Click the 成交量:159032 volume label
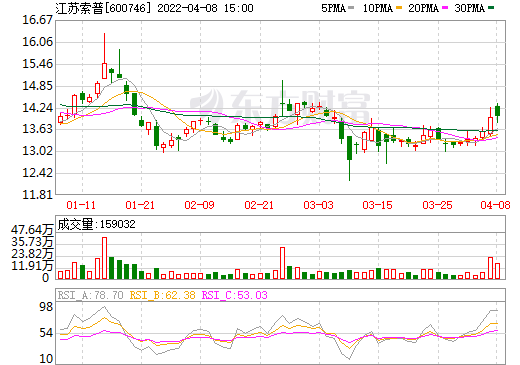The width and height of the screenshot is (520, 365). pos(97,224)
